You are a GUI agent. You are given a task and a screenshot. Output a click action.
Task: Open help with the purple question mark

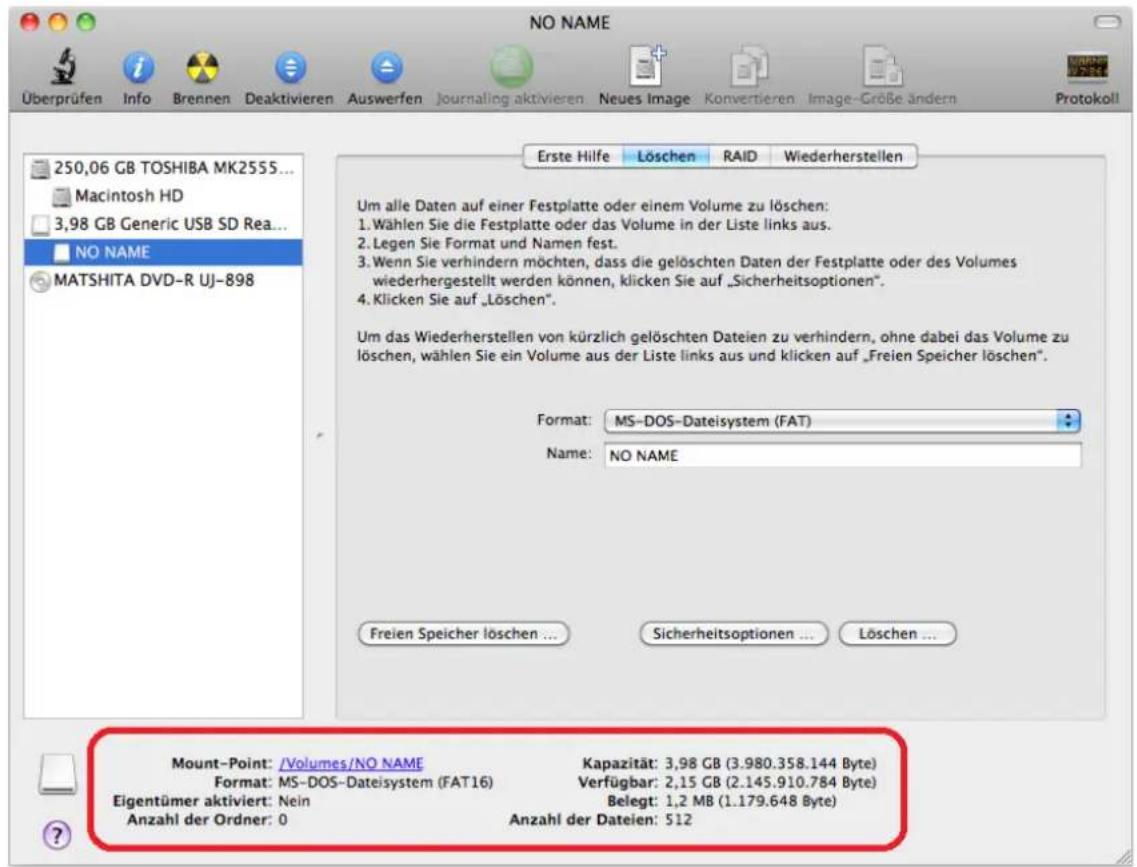[x=57, y=835]
